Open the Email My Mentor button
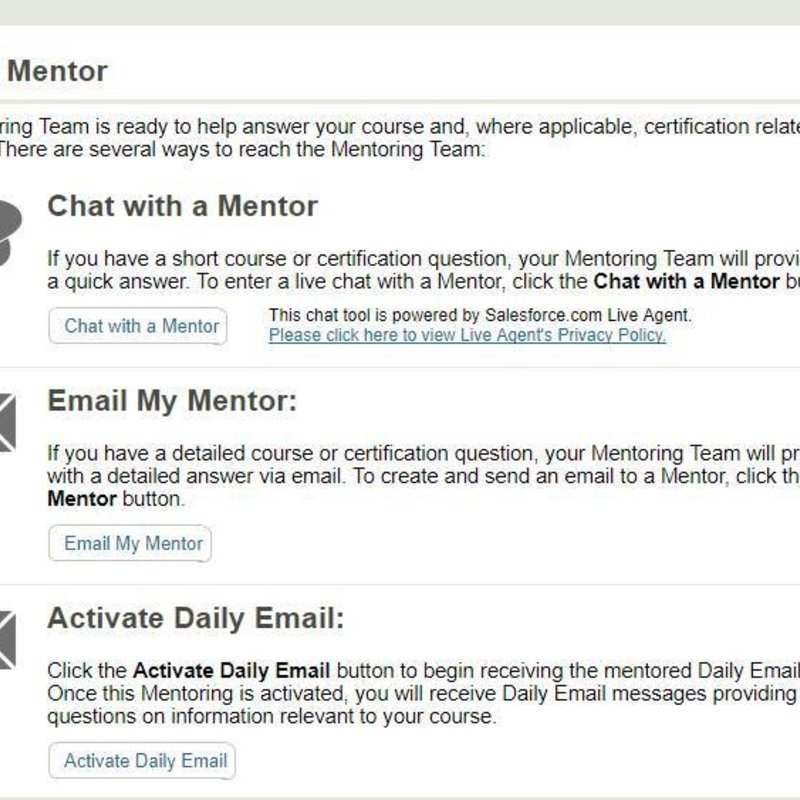Viewport: 800px width, 800px height. pos(130,543)
